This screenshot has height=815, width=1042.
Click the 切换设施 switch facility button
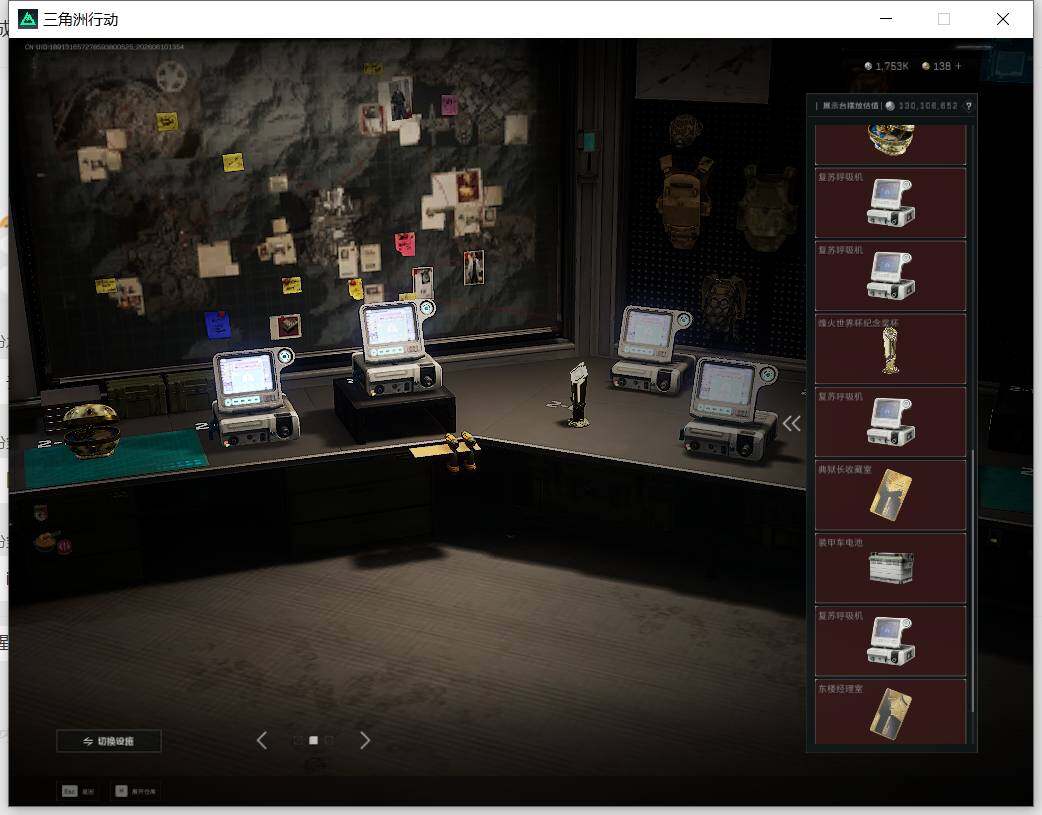click(109, 741)
